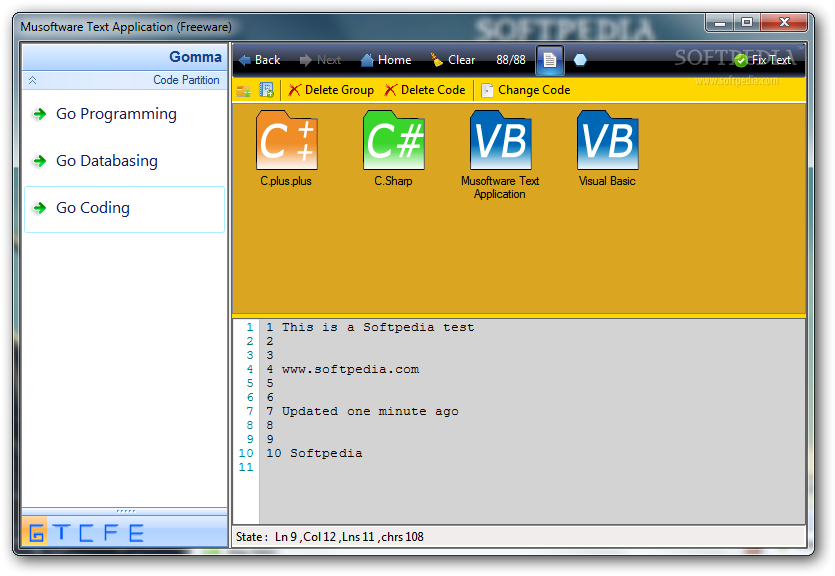Select the Visual Basic folder icon
This screenshot has height=576, width=835.
tap(608, 140)
